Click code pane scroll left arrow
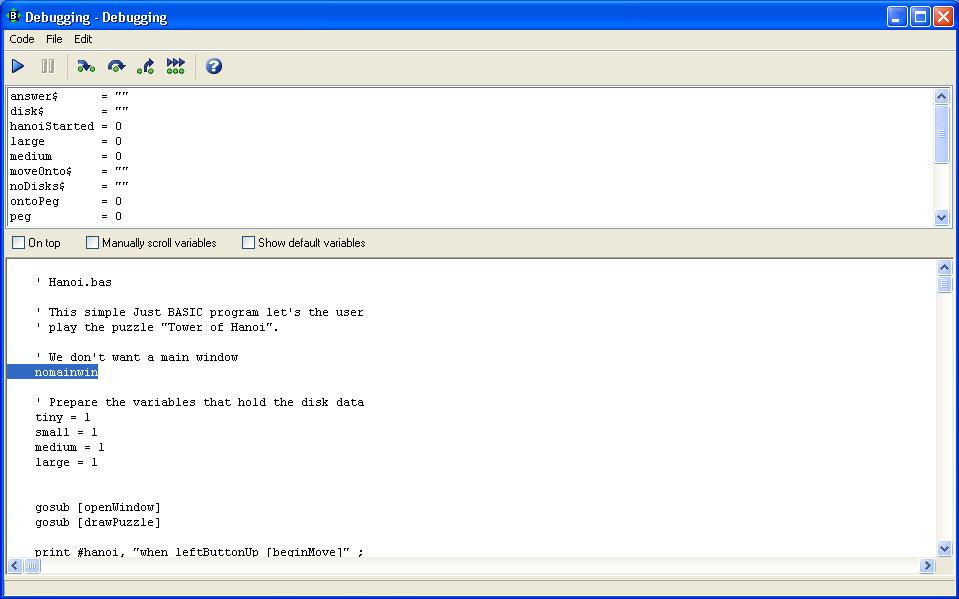This screenshot has width=959, height=599. (15, 566)
